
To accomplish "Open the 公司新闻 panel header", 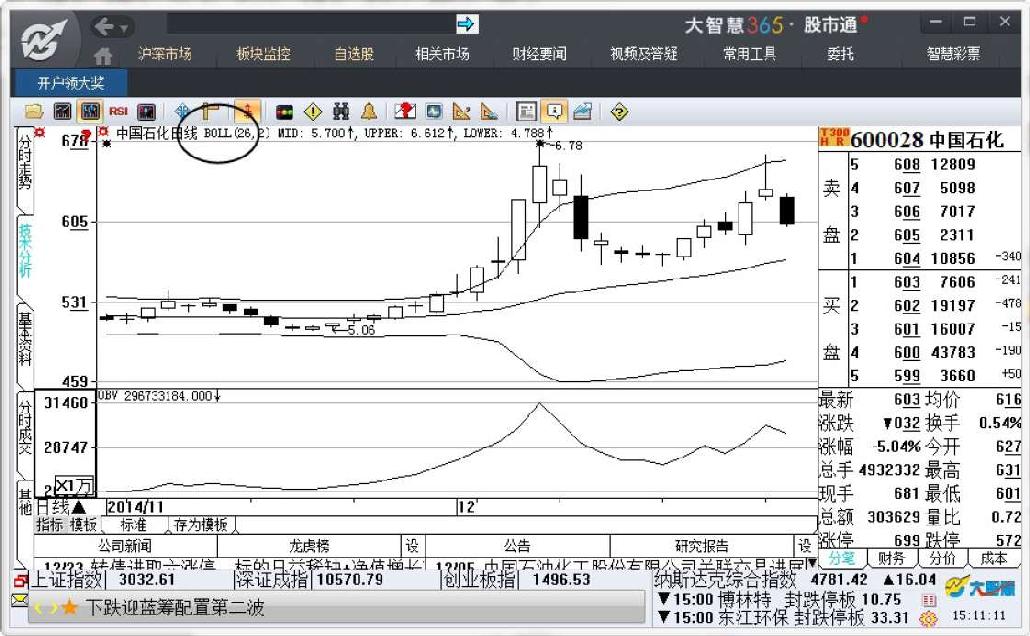I will [125, 546].
